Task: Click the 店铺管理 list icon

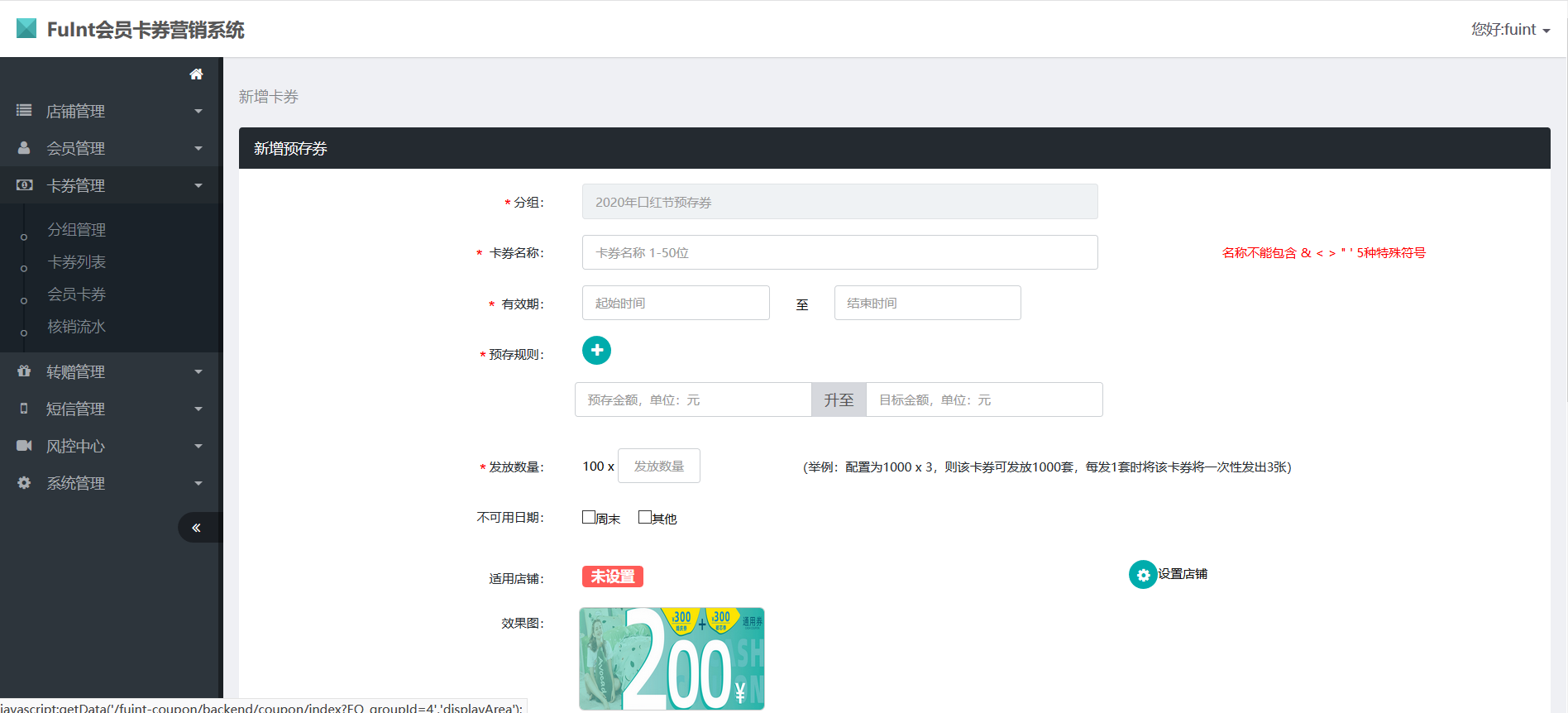Action: 24,111
